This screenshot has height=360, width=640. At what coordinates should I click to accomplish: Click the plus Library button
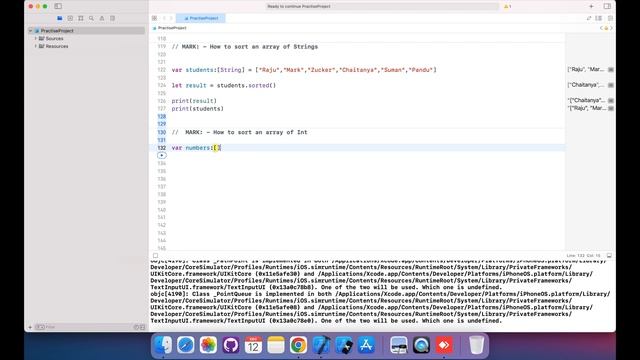click(x=591, y=6)
